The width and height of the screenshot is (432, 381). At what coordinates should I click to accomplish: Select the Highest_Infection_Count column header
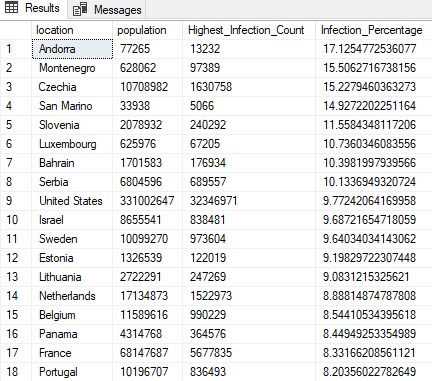click(249, 30)
